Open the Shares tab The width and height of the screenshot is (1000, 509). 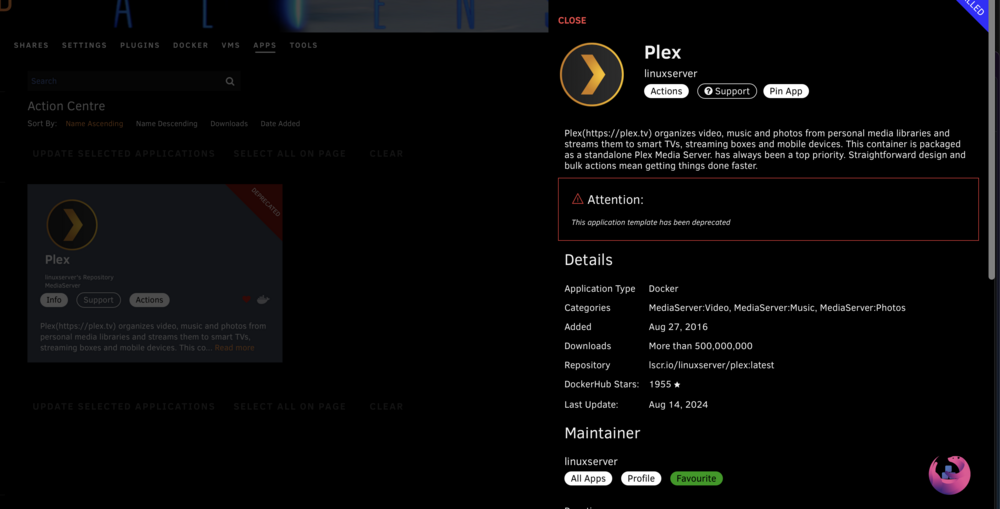(31, 45)
